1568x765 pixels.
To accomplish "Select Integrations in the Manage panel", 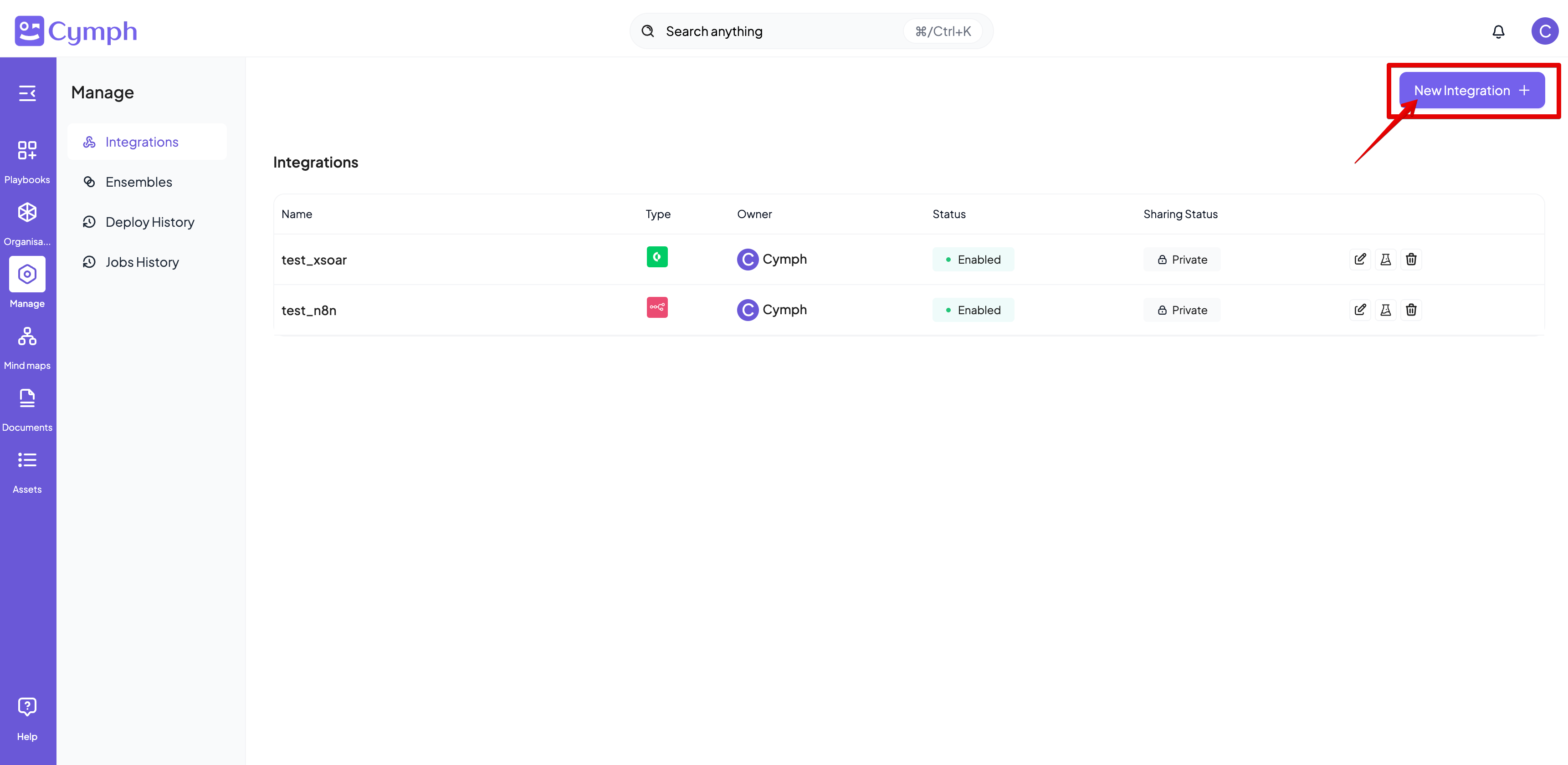I will 142,141.
